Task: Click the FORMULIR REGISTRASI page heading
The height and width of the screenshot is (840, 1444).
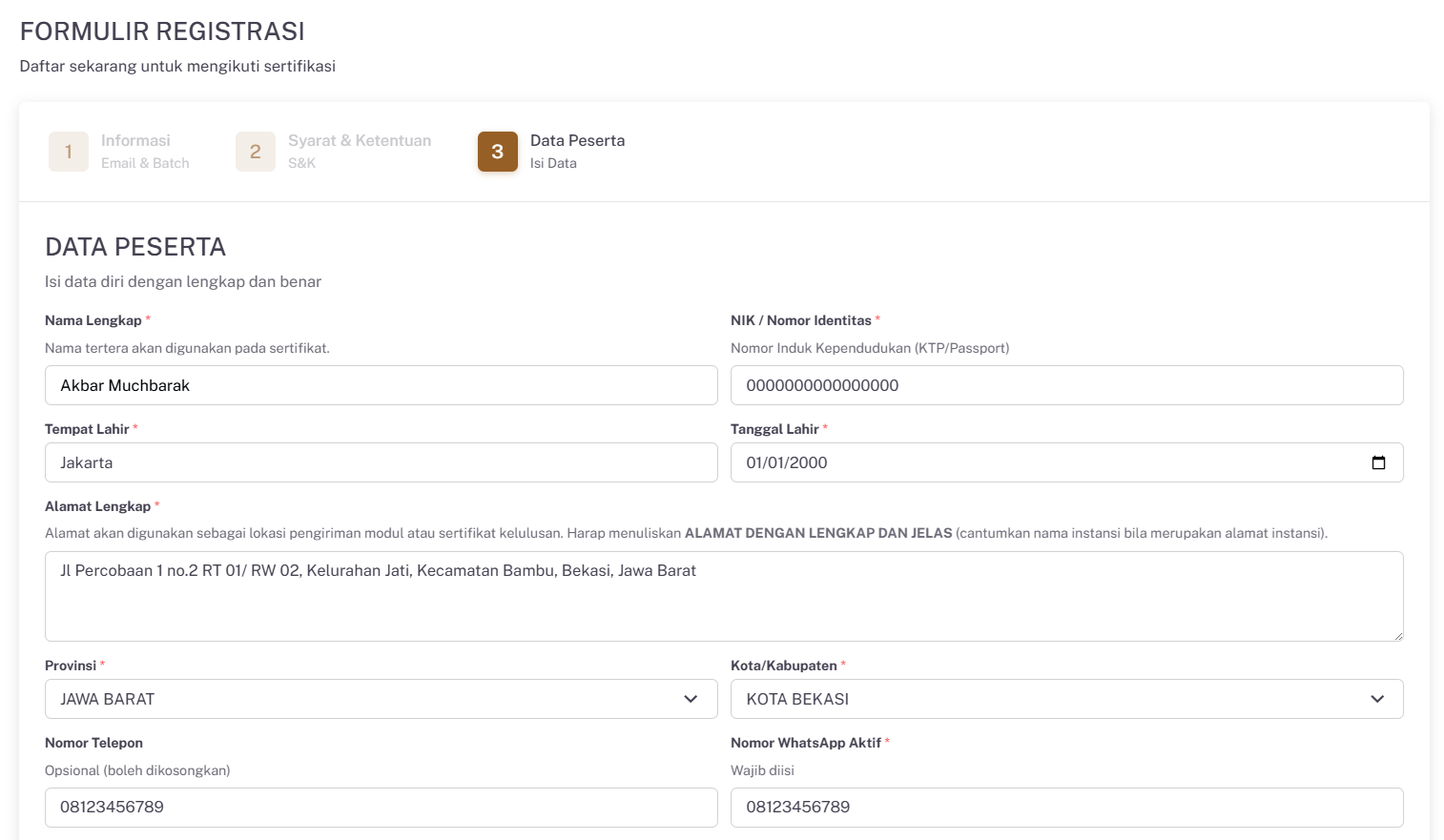Action: point(162,31)
